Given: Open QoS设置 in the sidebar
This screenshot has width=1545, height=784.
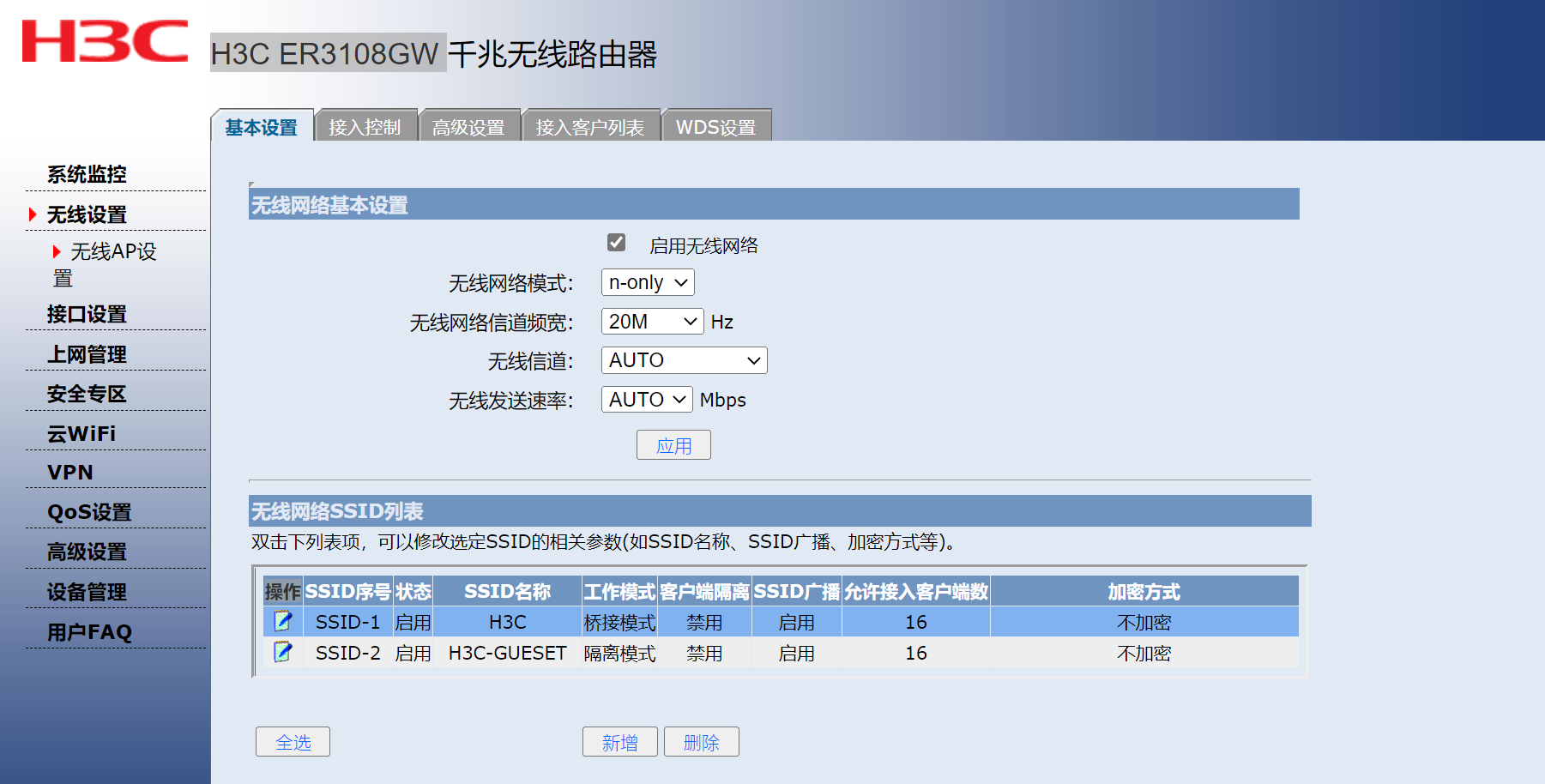Looking at the screenshot, I should (x=89, y=512).
